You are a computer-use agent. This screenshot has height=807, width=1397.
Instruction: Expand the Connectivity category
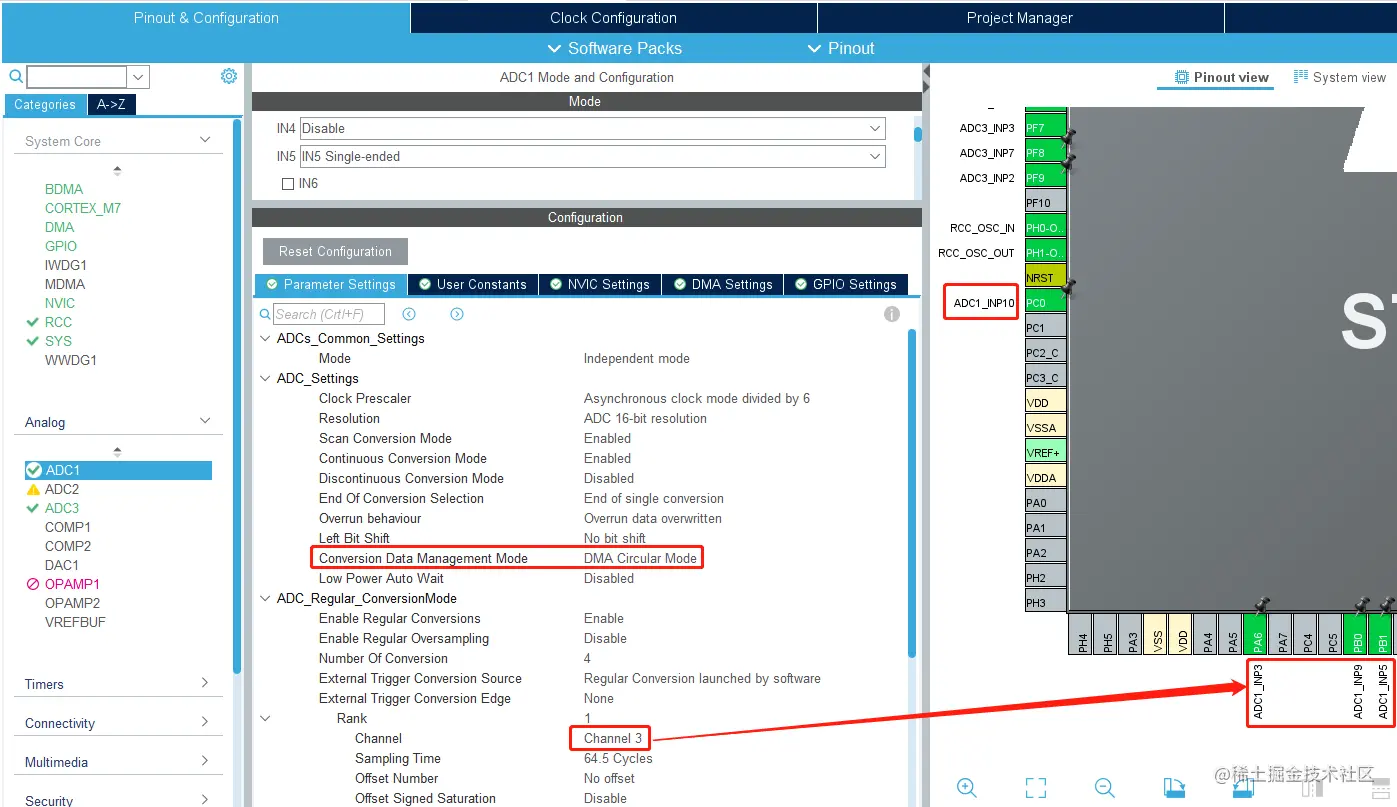coord(205,723)
